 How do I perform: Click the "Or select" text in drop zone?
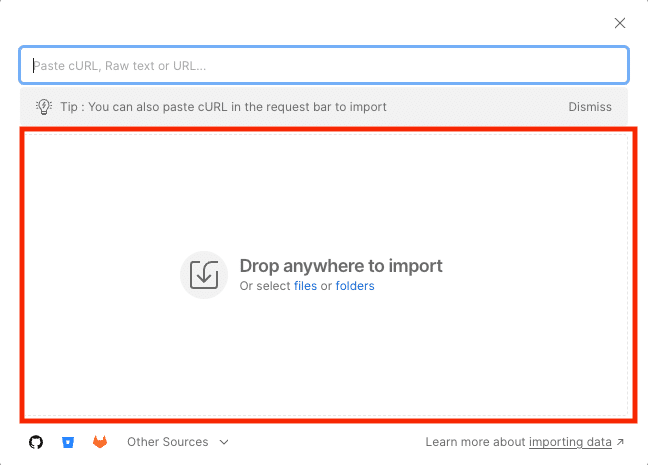click(x=265, y=286)
